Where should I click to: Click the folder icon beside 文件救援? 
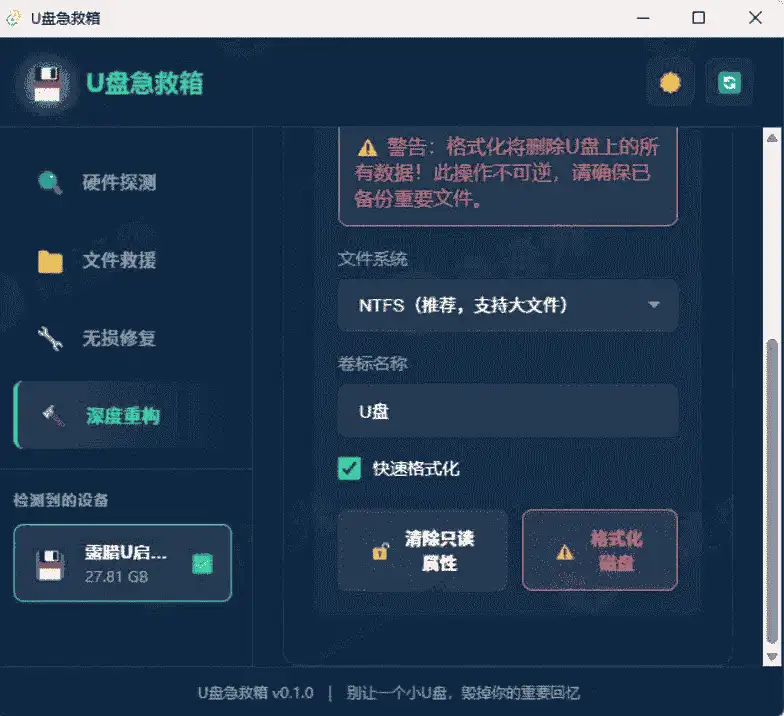point(50,262)
